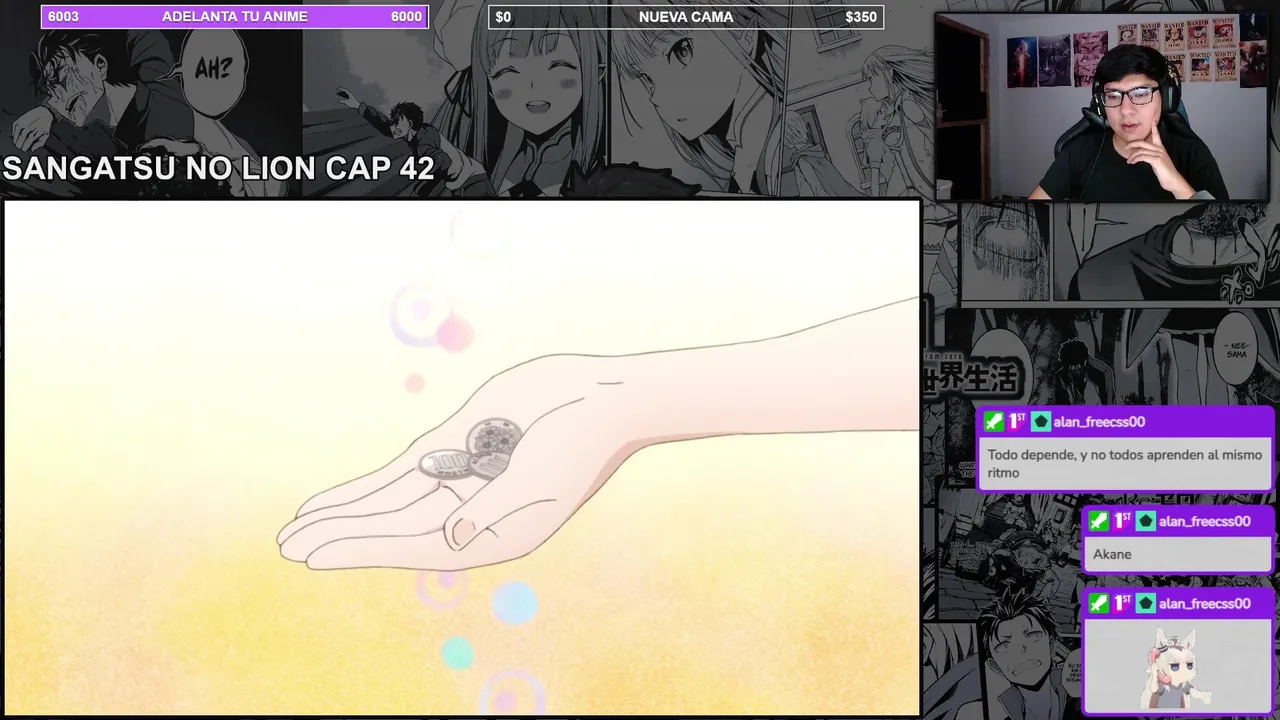This screenshot has width=1280, height=720.
Task: Click the sword badge on the emote message
Action: [x=1099, y=603]
